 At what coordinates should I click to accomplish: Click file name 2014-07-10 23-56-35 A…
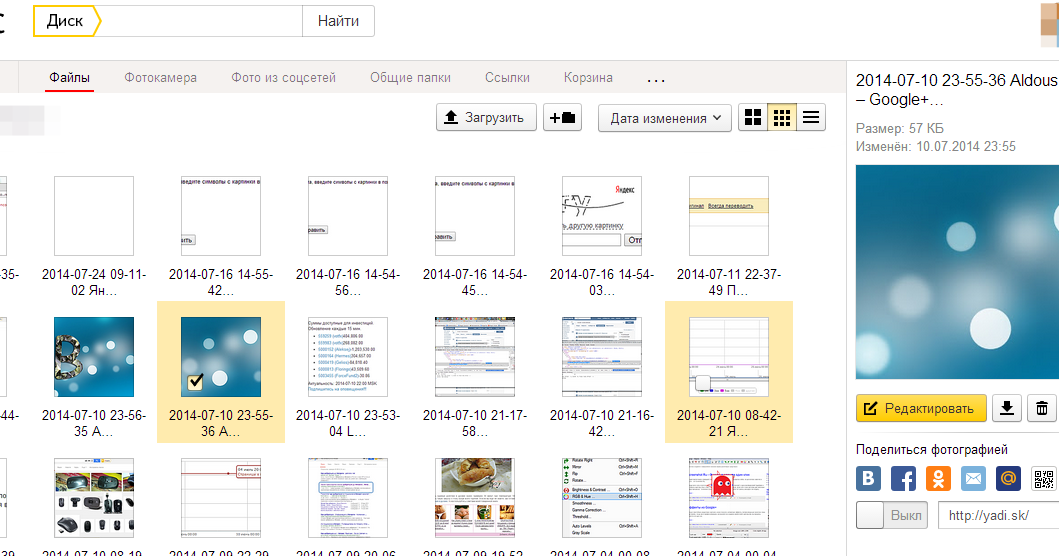[94, 423]
